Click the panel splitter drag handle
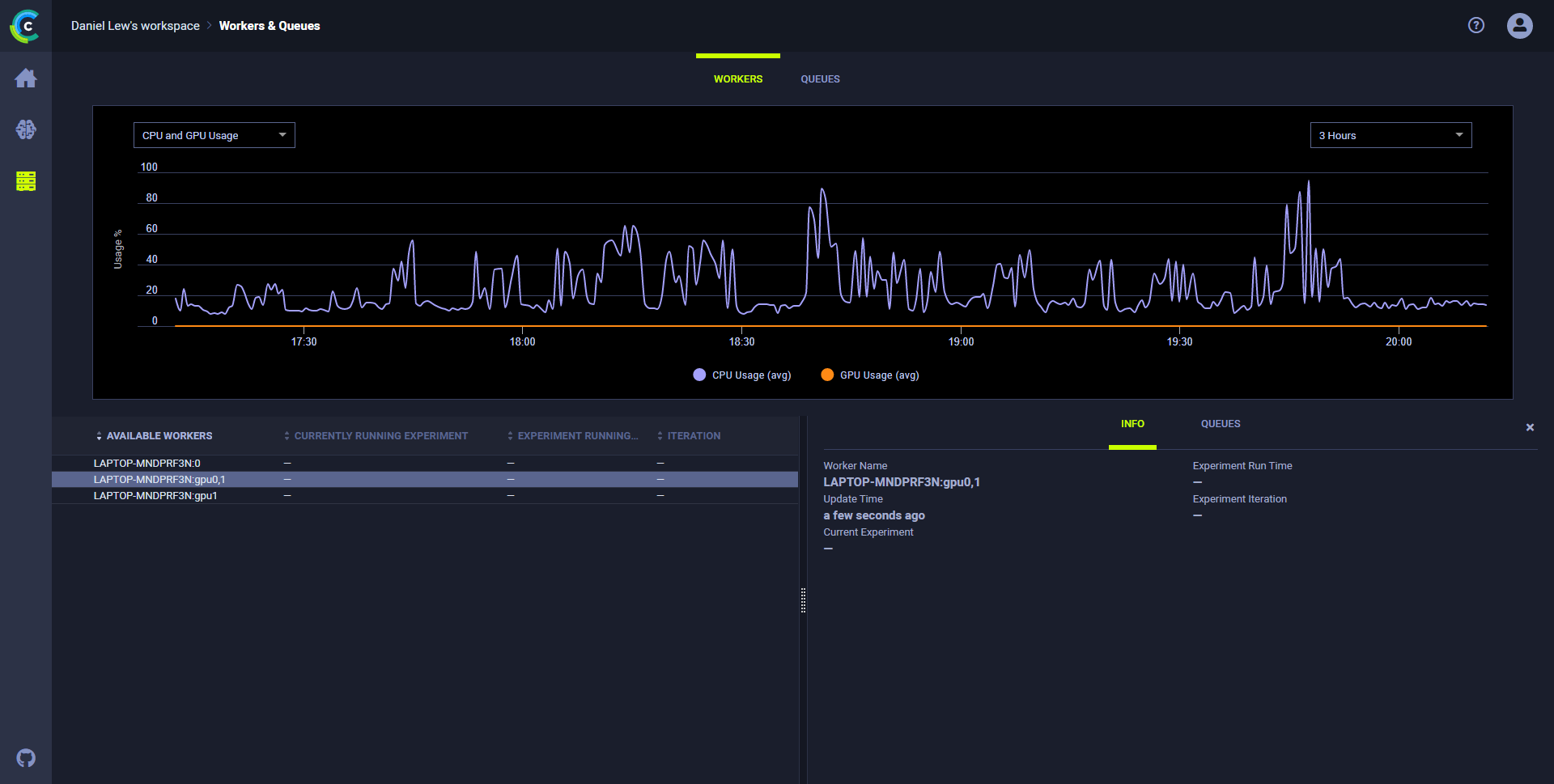The width and height of the screenshot is (1554, 784). (x=803, y=600)
